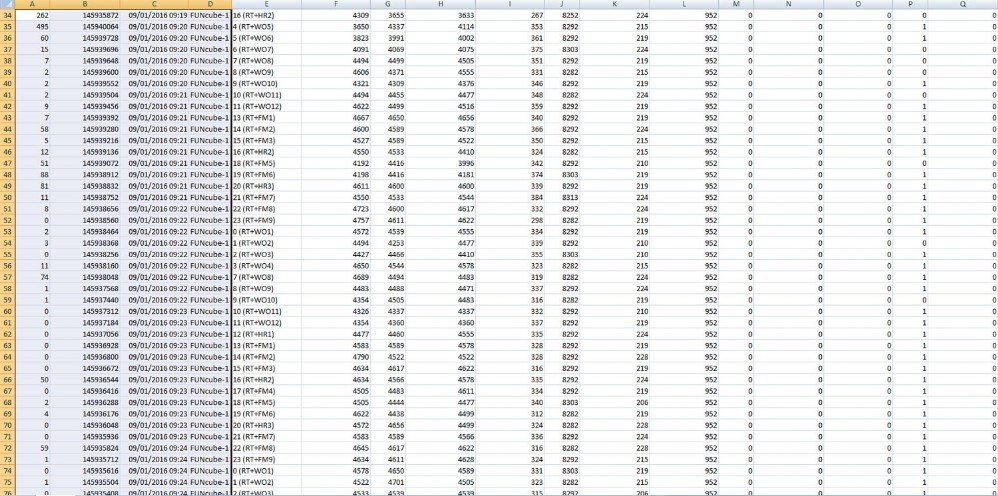998x496 pixels.
Task: Click cell containing 145936544
Action: click(x=85, y=379)
